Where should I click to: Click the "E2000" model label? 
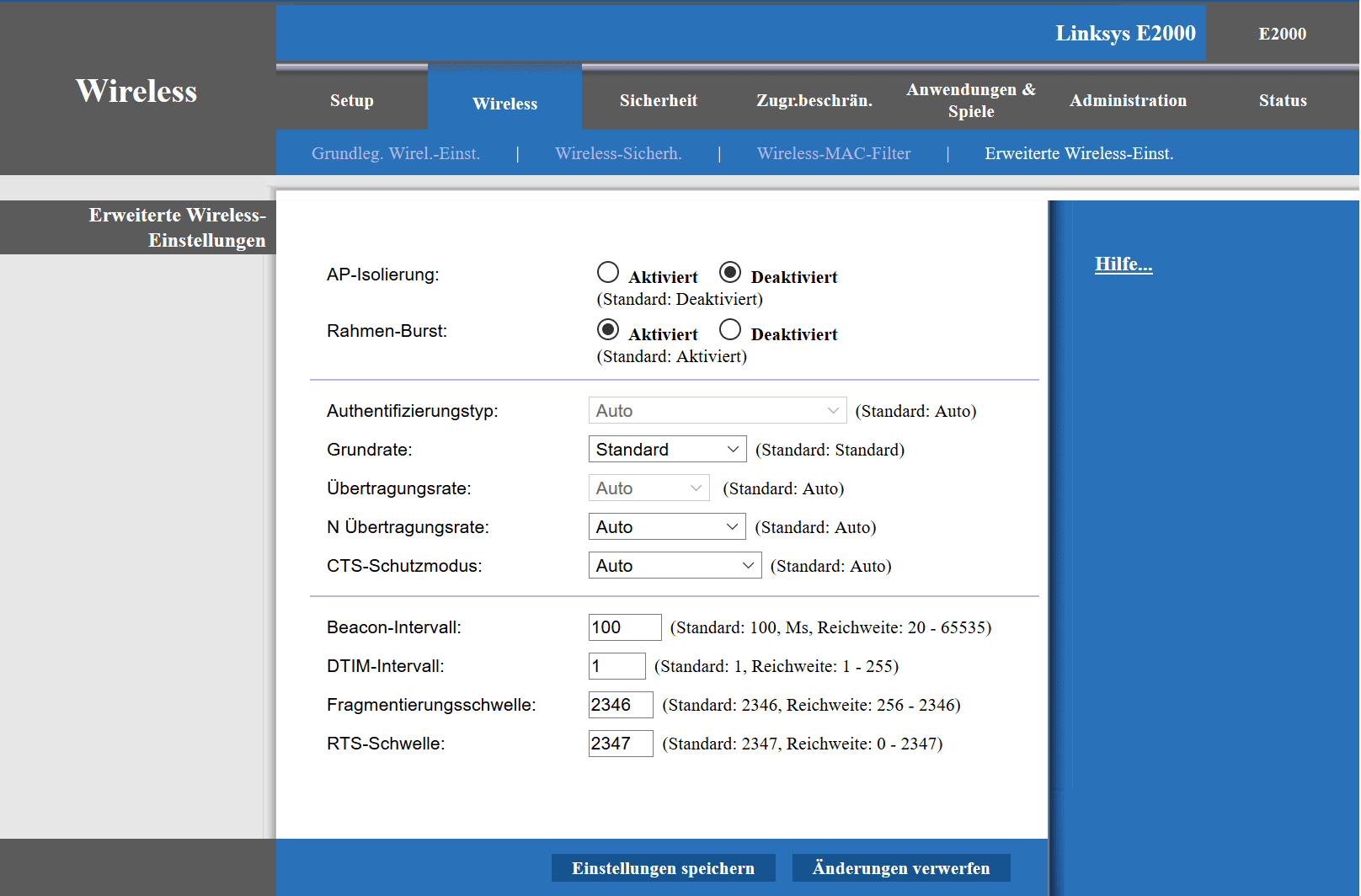pyautogui.click(x=1283, y=34)
